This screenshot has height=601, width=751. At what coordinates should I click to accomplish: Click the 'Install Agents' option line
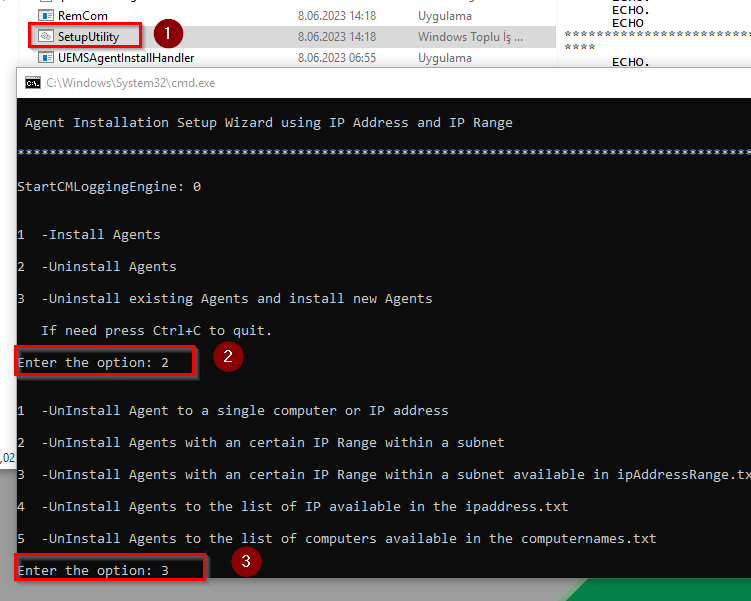point(89,235)
